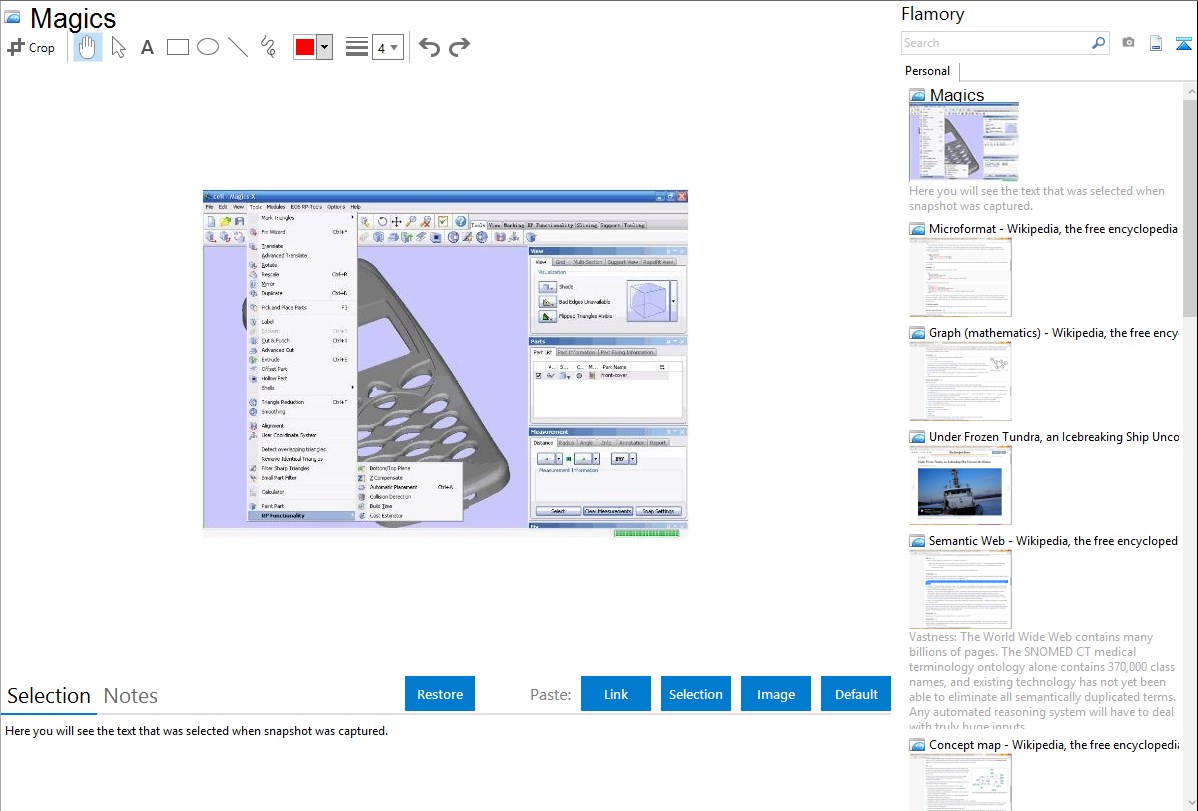Click the icon beside the Semantic Web title
1198x811 pixels.
917,541
